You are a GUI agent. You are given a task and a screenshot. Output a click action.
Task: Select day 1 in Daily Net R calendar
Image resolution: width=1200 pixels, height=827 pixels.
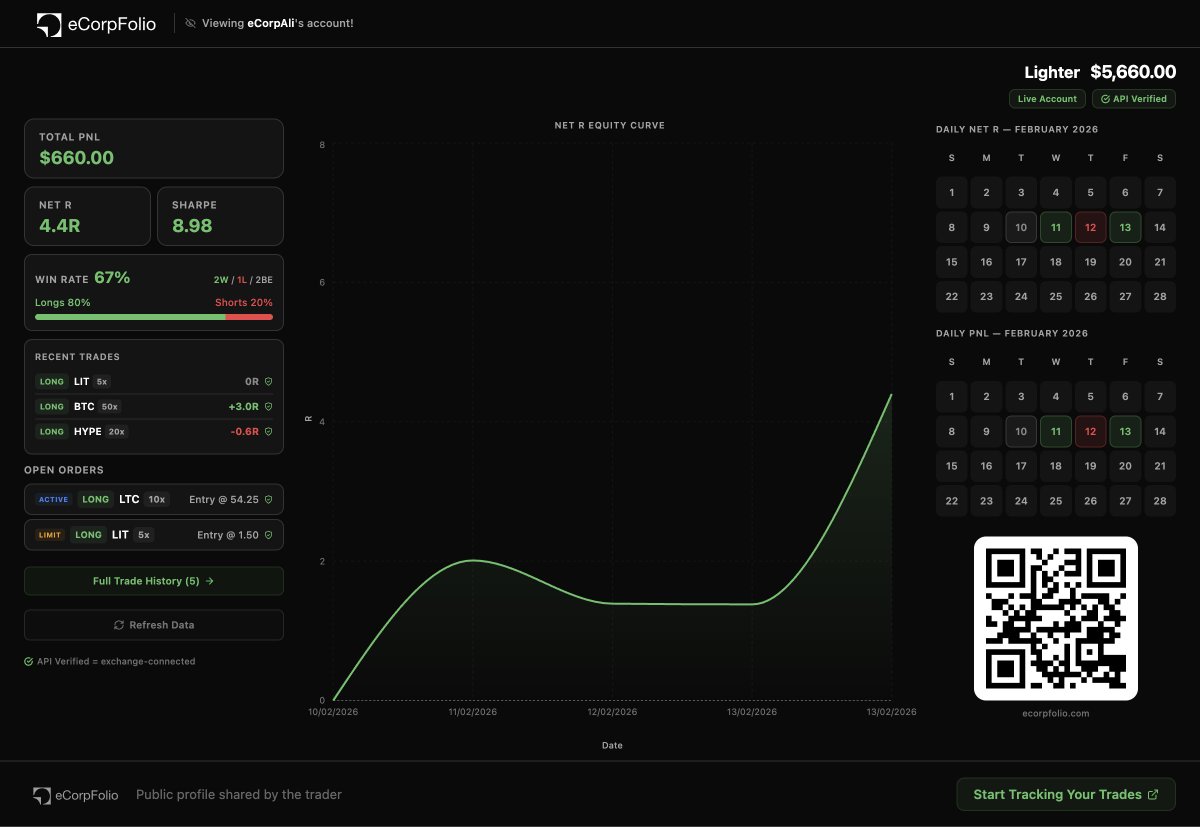[x=952, y=193]
